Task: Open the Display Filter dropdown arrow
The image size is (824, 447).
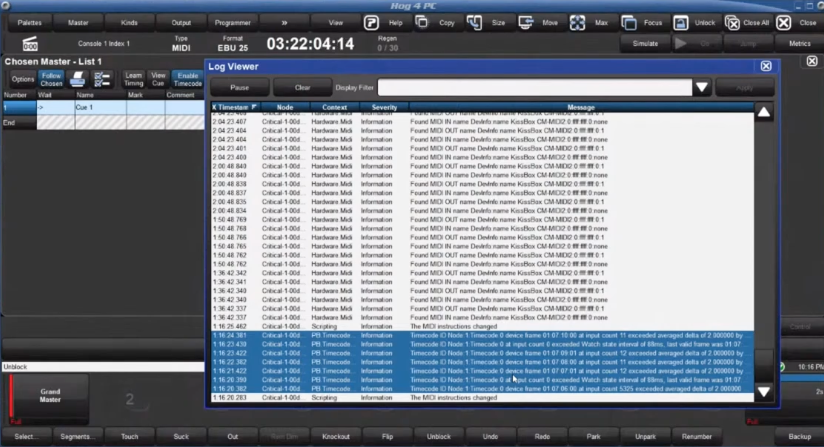Action: pos(702,88)
